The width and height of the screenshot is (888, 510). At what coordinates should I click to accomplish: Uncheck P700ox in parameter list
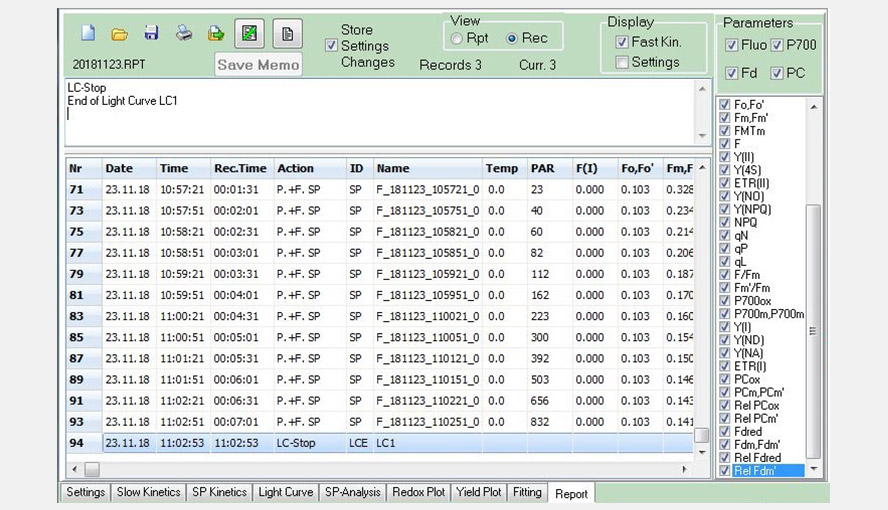pos(724,301)
